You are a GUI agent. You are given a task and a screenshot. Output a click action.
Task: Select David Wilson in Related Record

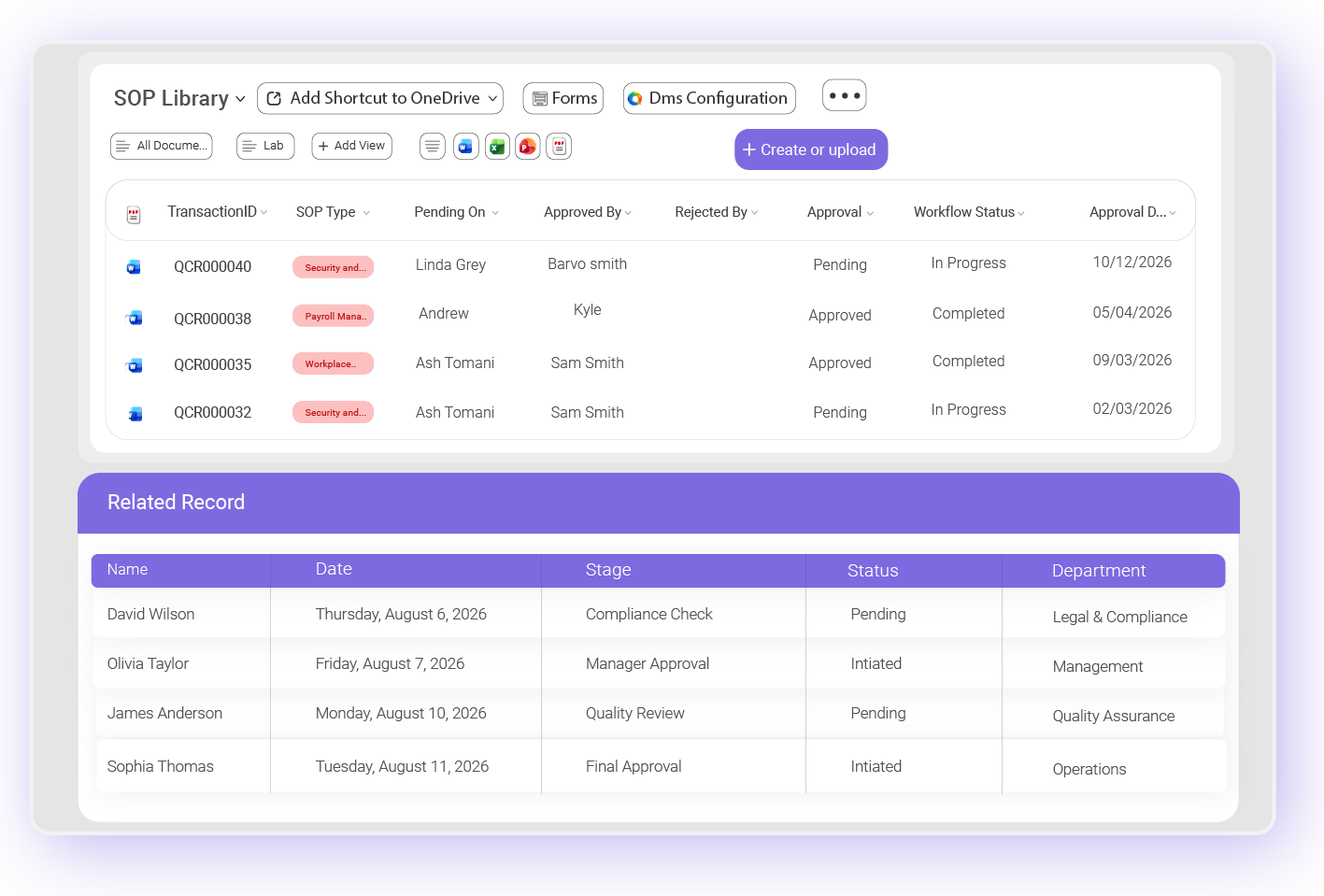[x=151, y=614]
